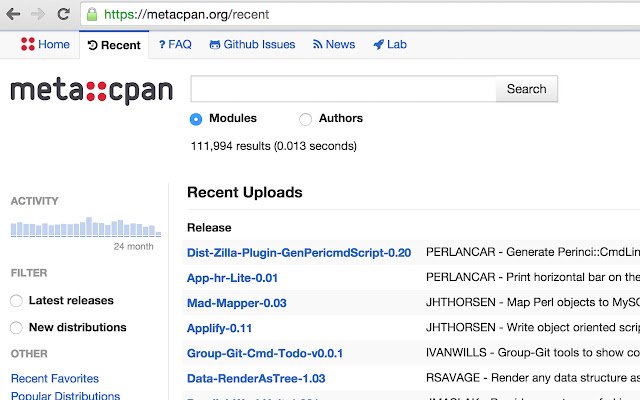Click '111,994 results (0.013 seconds)' text
640x400 pixels.
point(274,146)
